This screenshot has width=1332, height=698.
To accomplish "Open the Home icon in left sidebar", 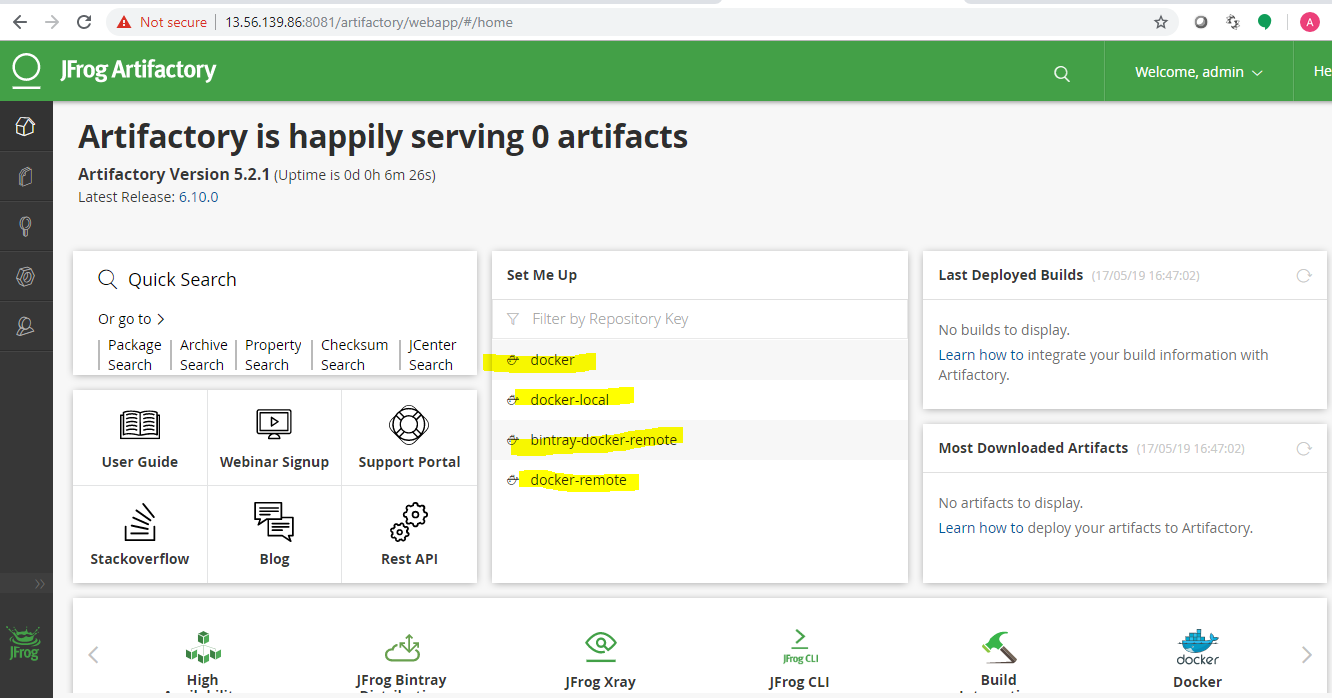I will [26, 126].
